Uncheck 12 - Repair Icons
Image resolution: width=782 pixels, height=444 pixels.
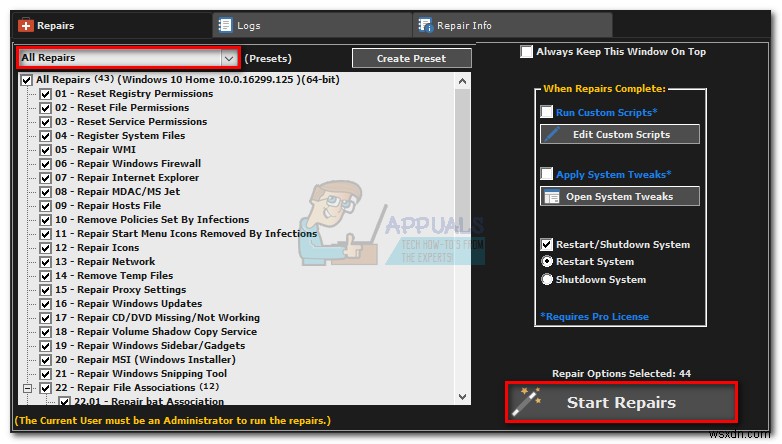[x=45, y=248]
